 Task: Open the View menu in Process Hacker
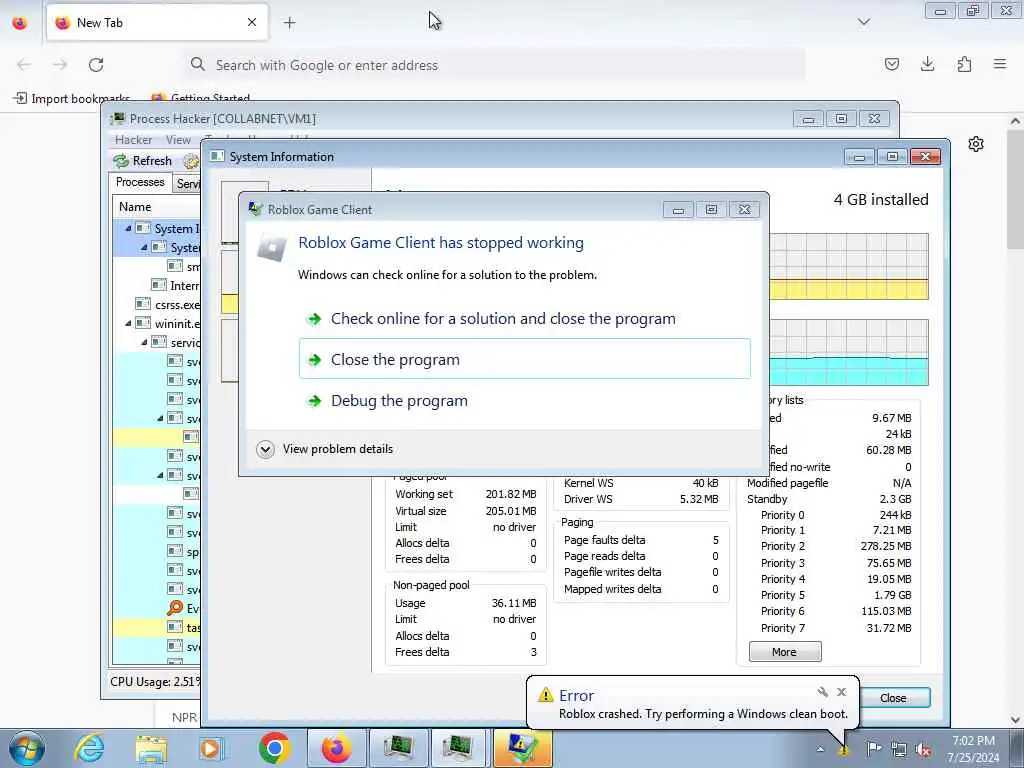178,140
